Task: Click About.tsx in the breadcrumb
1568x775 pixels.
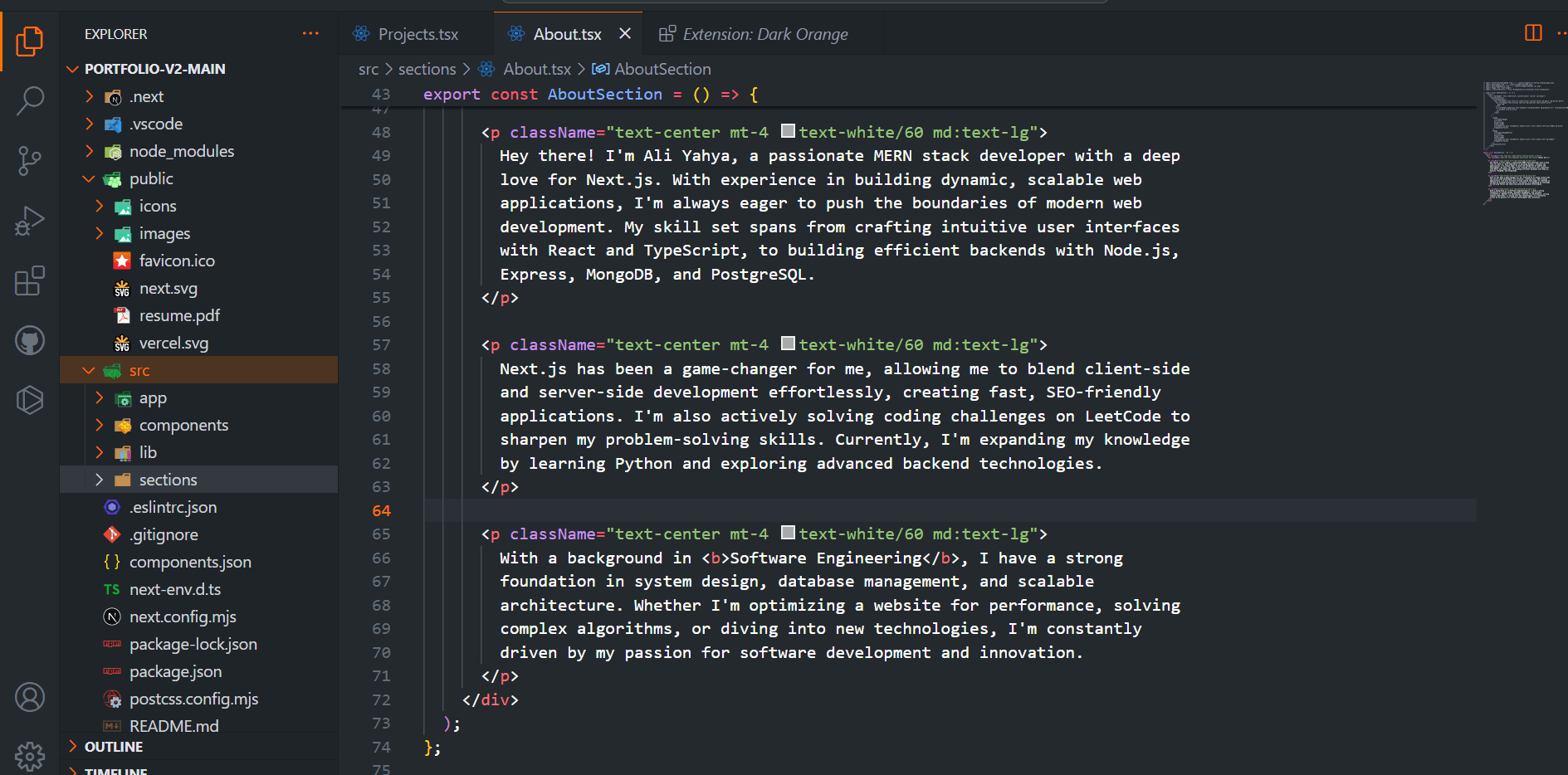Action: pyautogui.click(x=537, y=69)
